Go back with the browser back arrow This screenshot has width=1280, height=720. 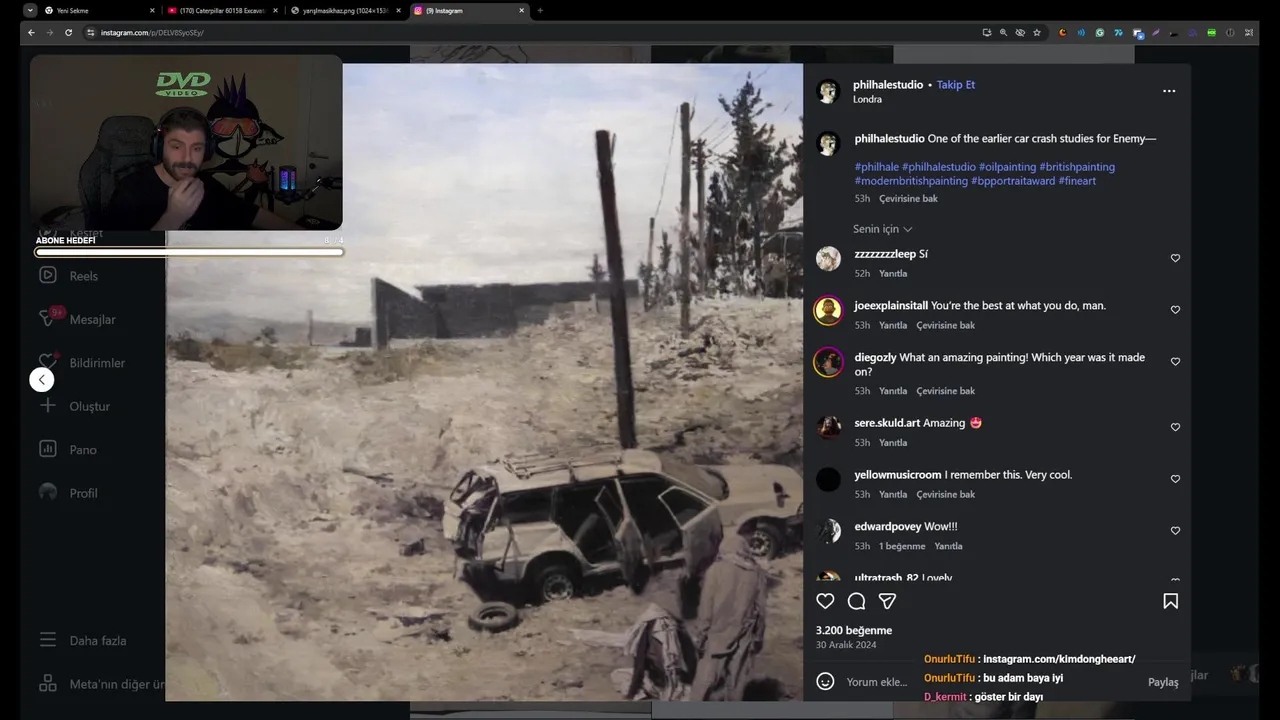click(31, 32)
